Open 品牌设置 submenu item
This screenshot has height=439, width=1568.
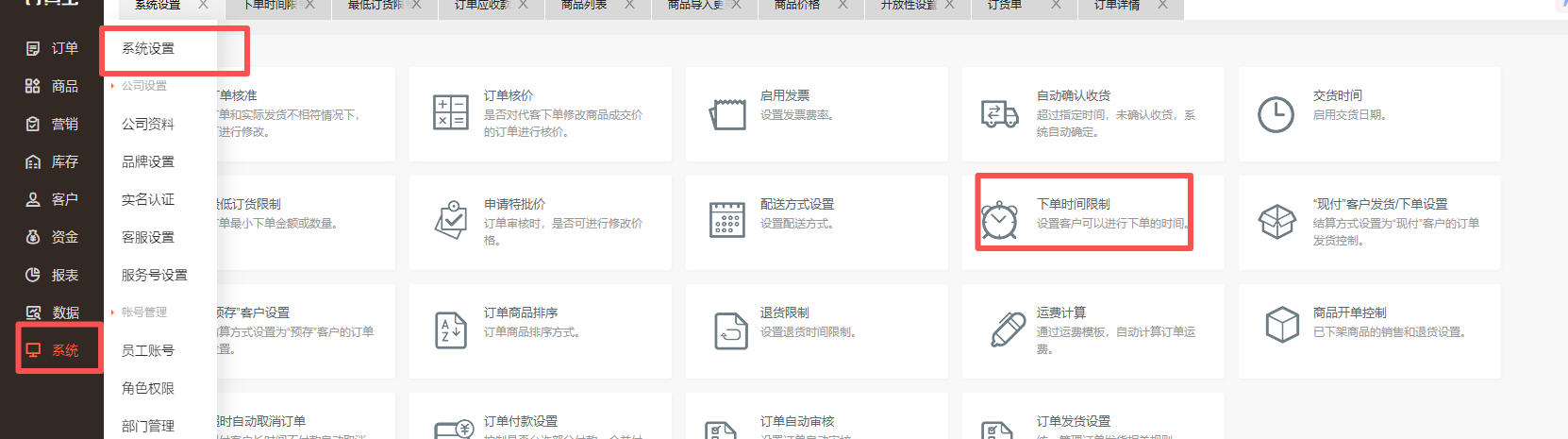[148, 161]
